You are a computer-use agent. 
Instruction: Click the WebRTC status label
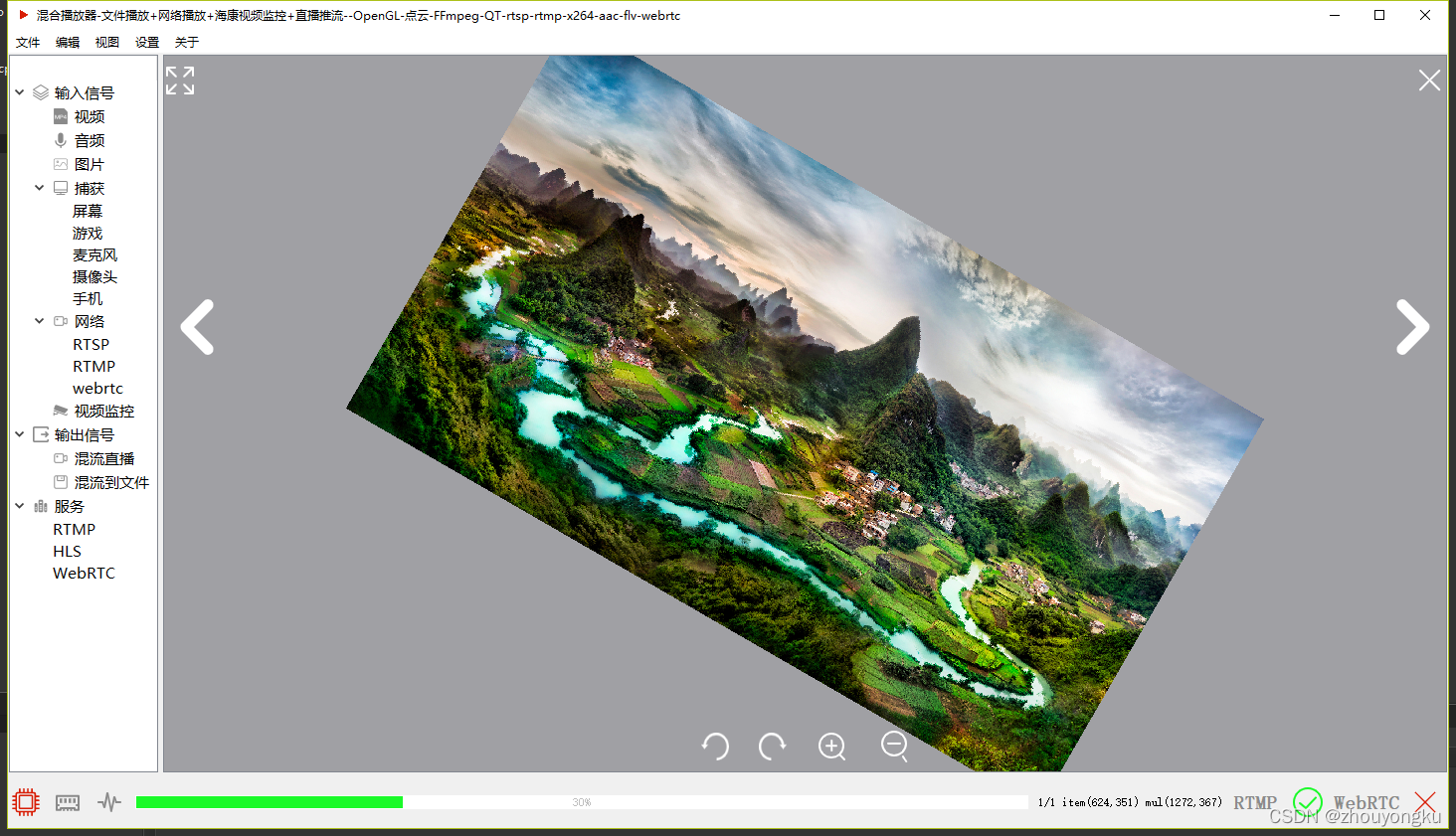[x=1366, y=802]
